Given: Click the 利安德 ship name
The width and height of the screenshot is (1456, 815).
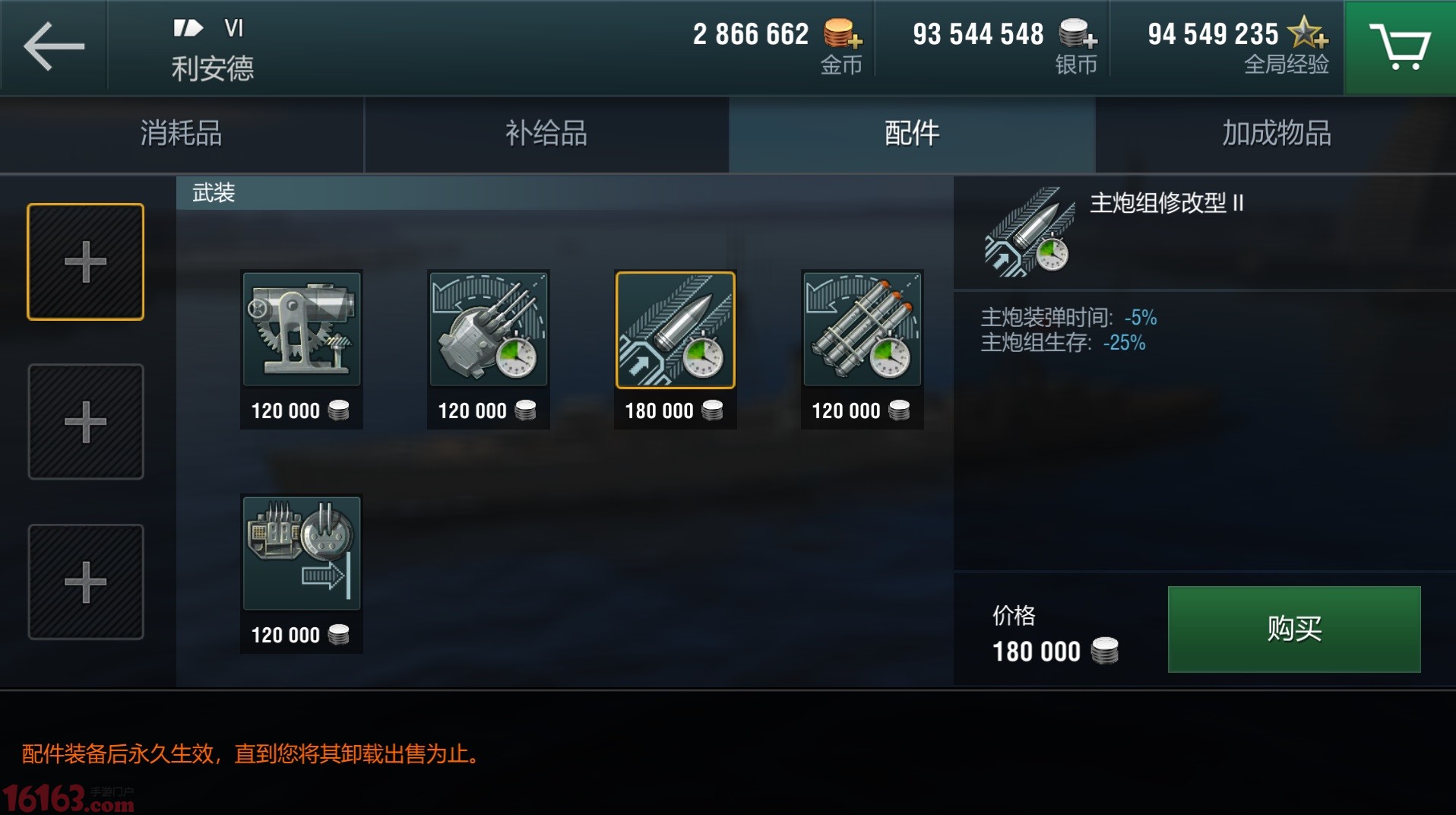Looking at the screenshot, I should (213, 68).
